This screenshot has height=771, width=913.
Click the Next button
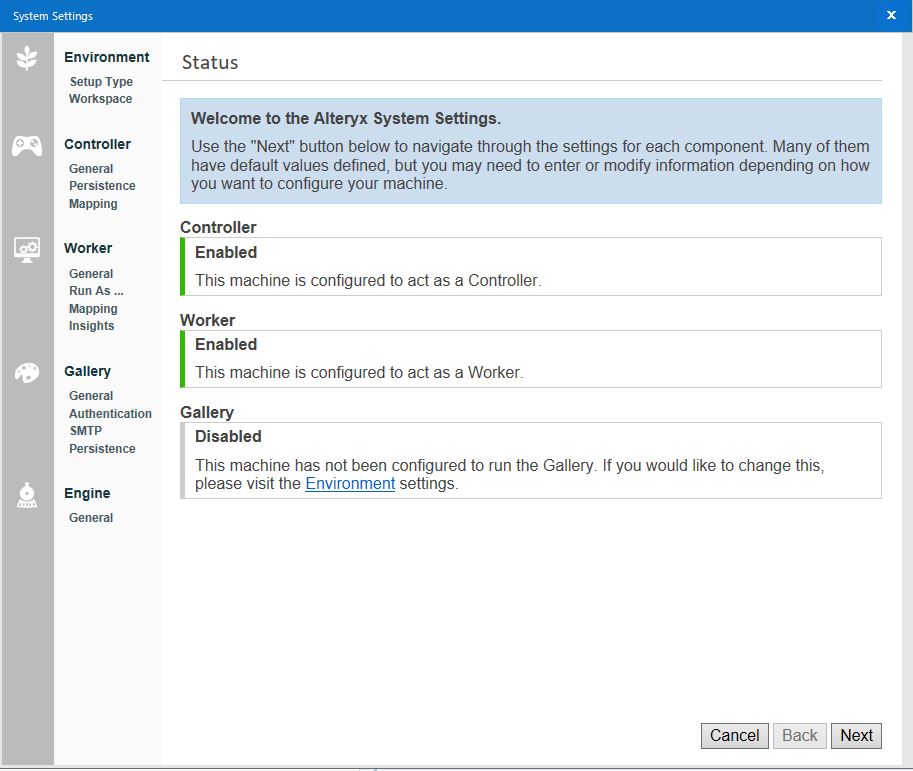pyautogui.click(x=856, y=735)
